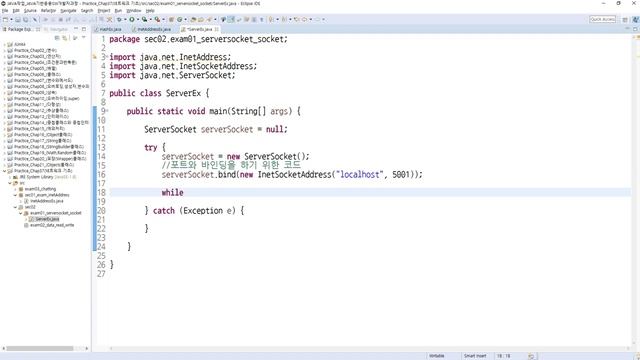Close the ServerEx.java editor tab
This screenshot has width=640, height=360.
[216, 29]
